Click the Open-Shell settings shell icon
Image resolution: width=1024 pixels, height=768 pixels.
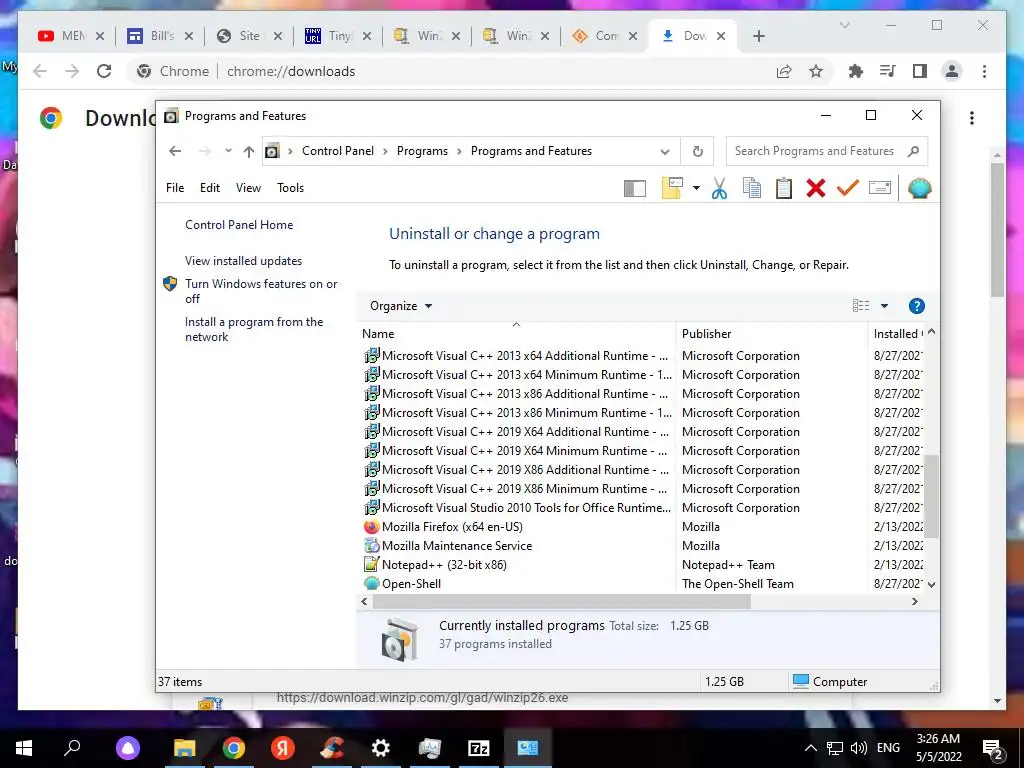(x=920, y=189)
